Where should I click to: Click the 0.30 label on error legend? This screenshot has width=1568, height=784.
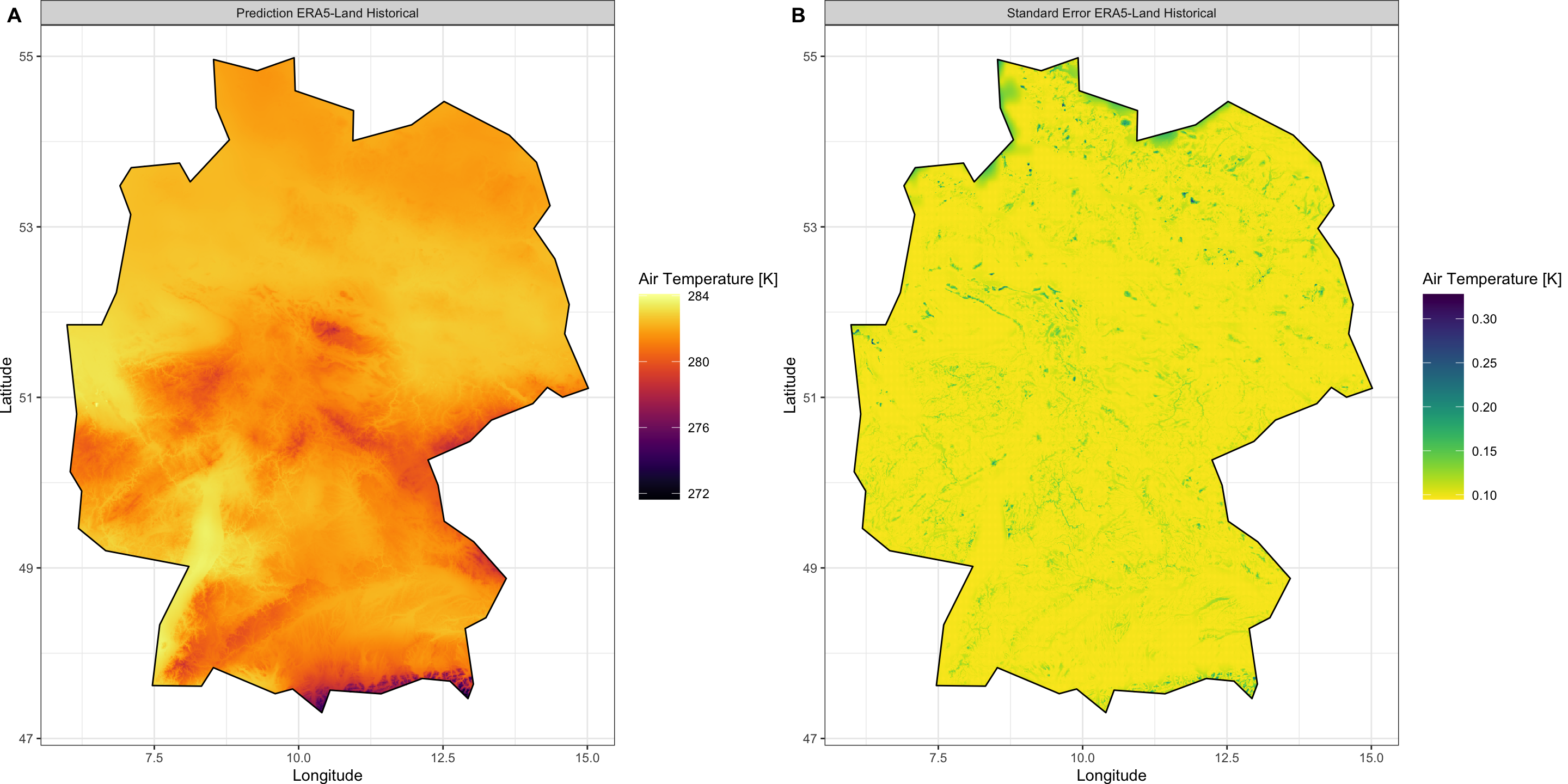[x=1484, y=319]
